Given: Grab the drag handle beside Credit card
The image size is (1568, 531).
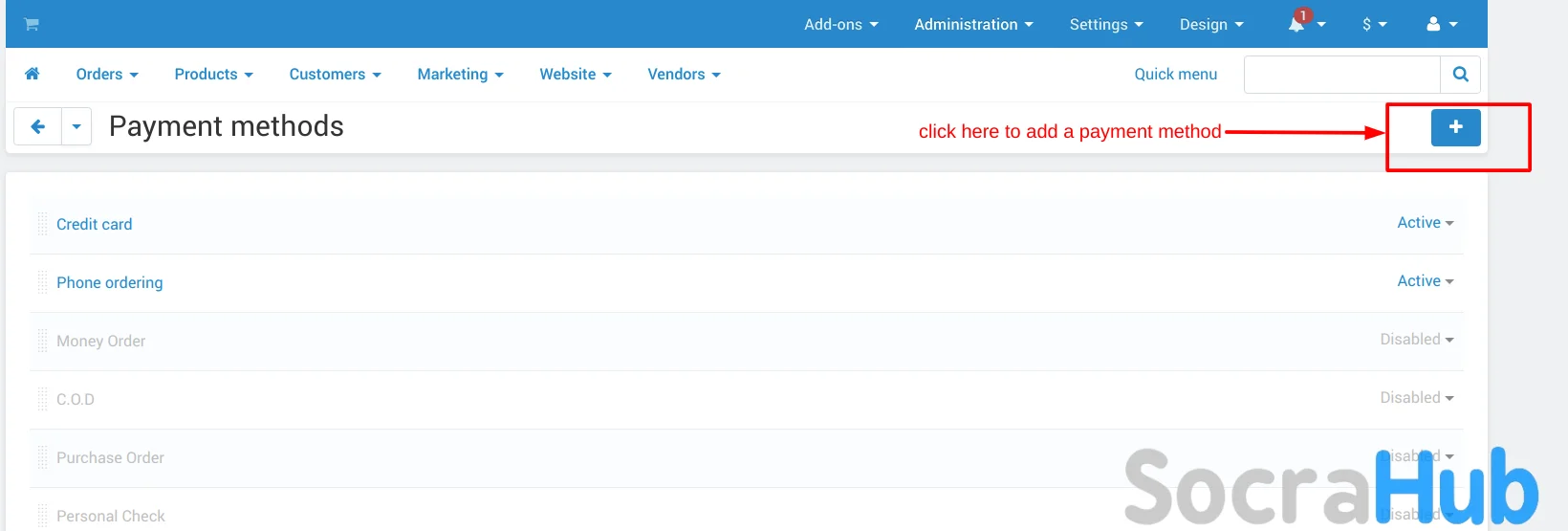Looking at the screenshot, I should (42, 224).
